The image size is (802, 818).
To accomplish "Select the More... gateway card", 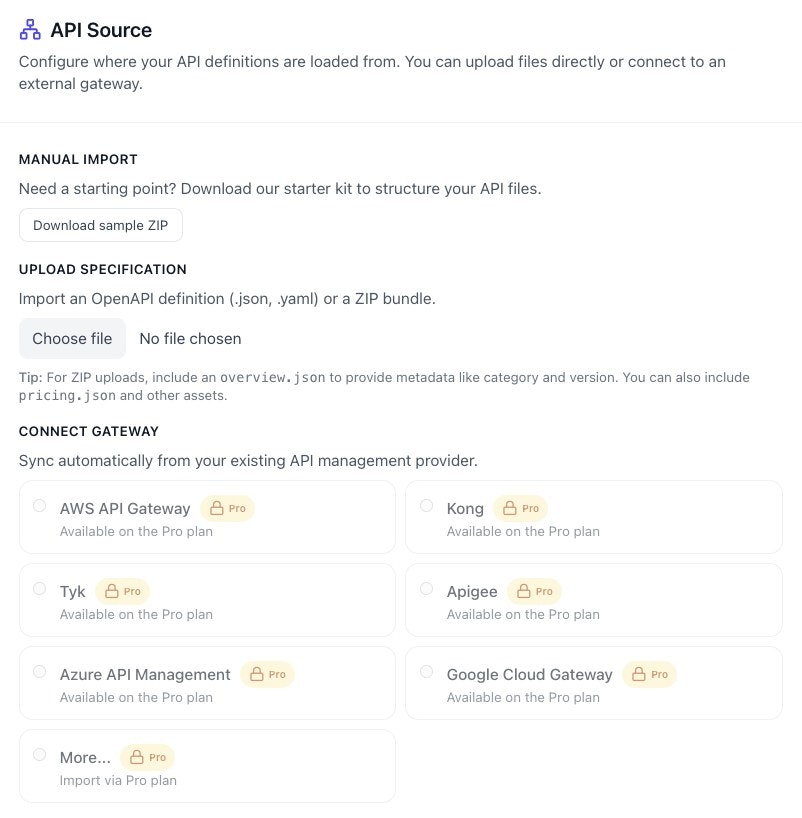I will [207, 766].
